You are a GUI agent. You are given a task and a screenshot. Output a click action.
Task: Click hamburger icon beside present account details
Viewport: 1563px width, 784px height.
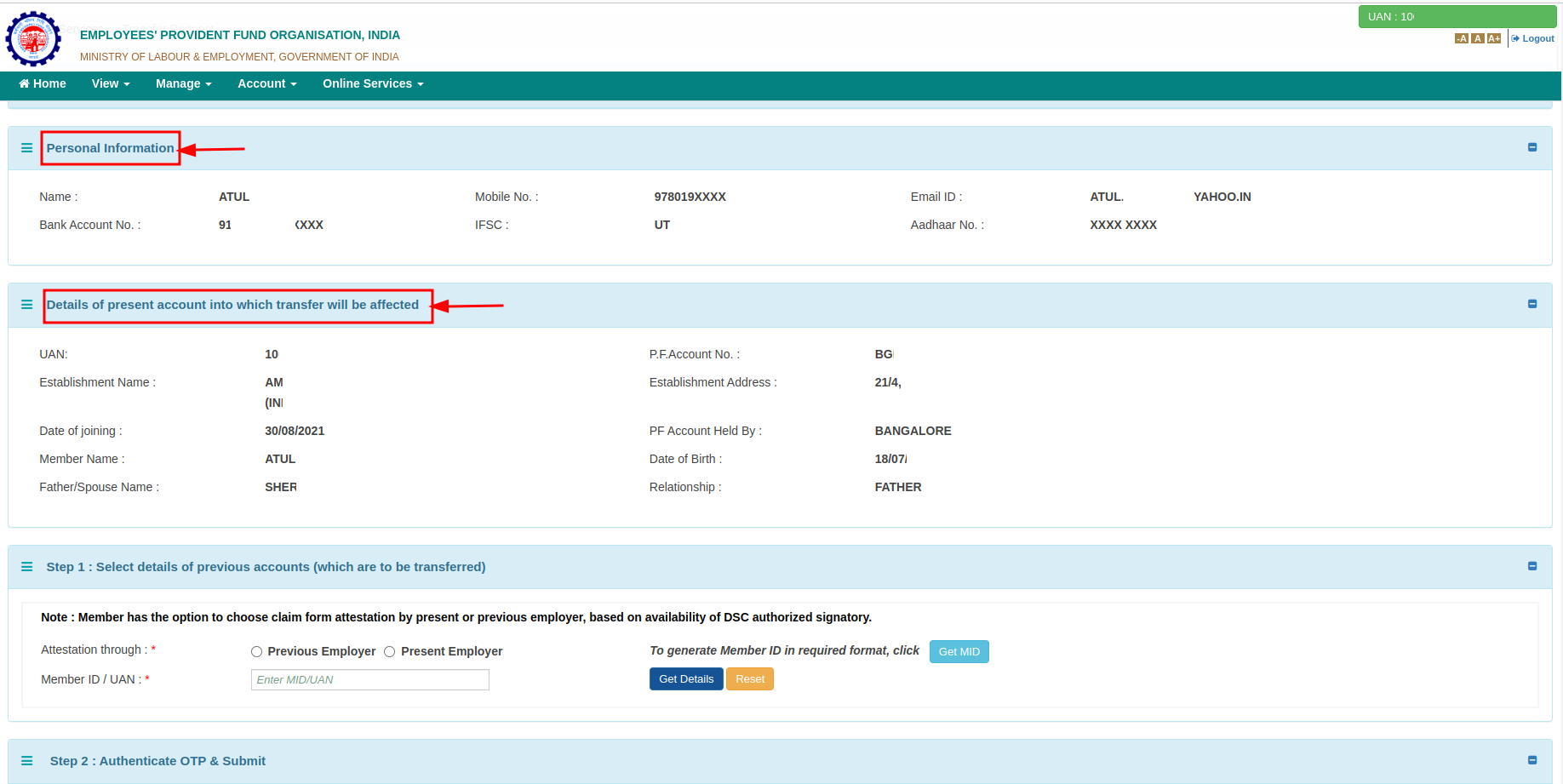(x=26, y=305)
